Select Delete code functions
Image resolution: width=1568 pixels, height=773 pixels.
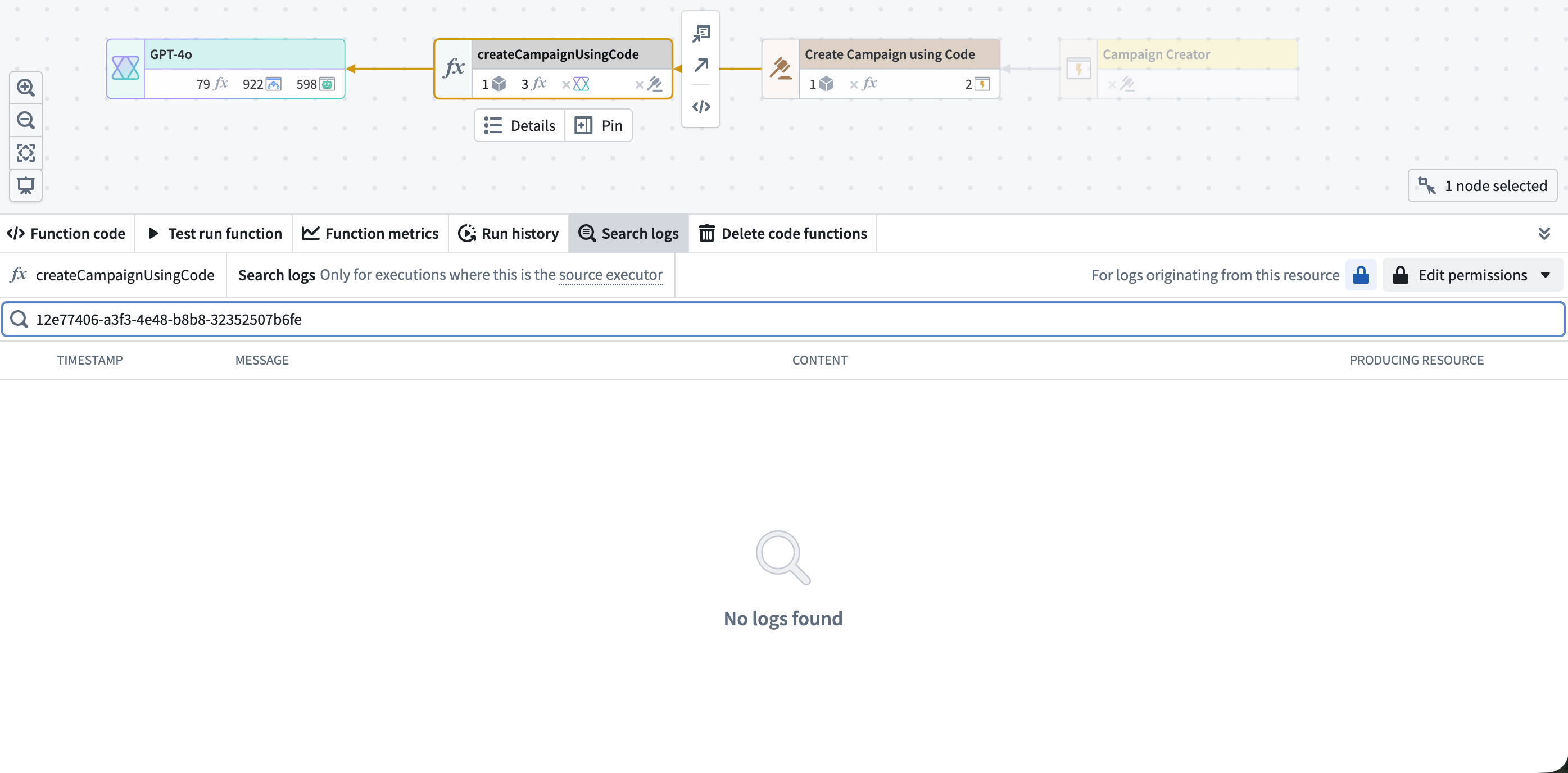pos(783,233)
